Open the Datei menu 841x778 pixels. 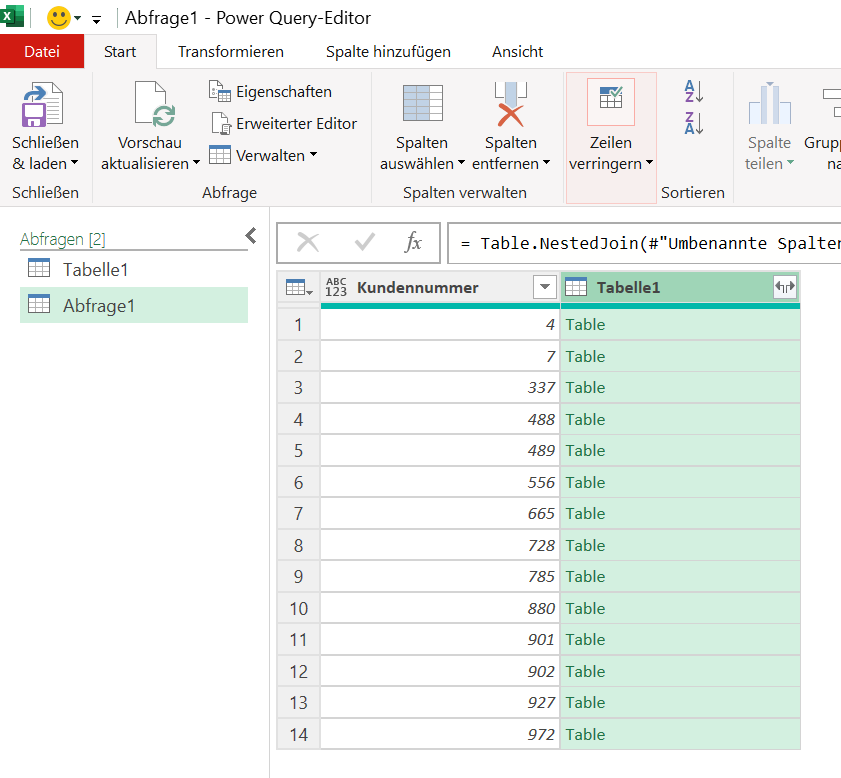coord(42,51)
